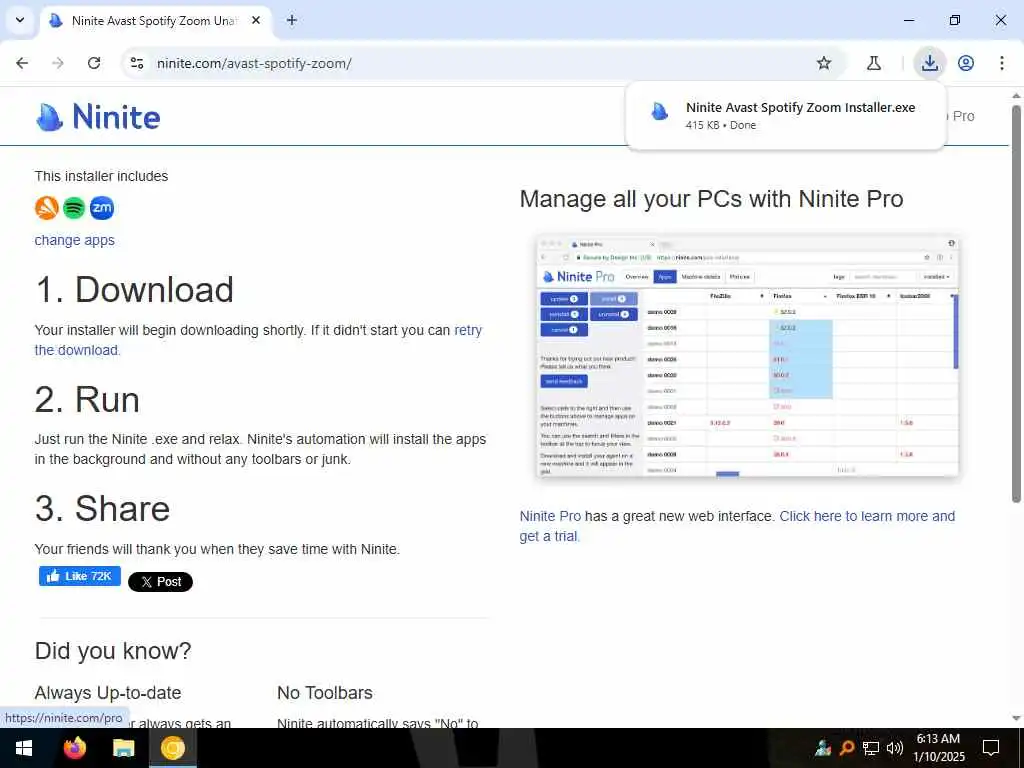This screenshot has width=1024, height=768.
Task: Open the Ninite Pro dashboard screenshot thumbnail
Action: 747,356
